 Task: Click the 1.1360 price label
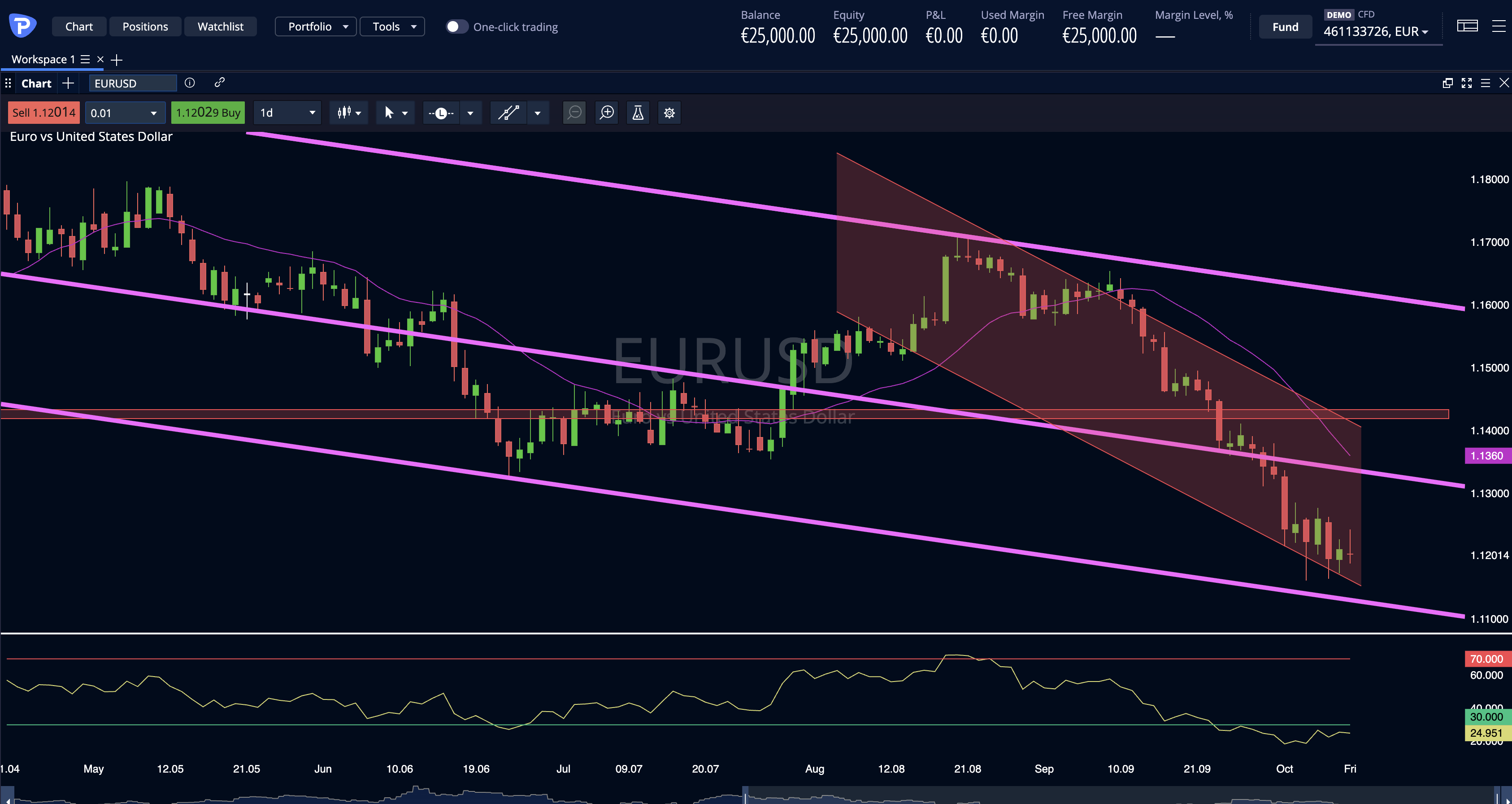[x=1487, y=456]
